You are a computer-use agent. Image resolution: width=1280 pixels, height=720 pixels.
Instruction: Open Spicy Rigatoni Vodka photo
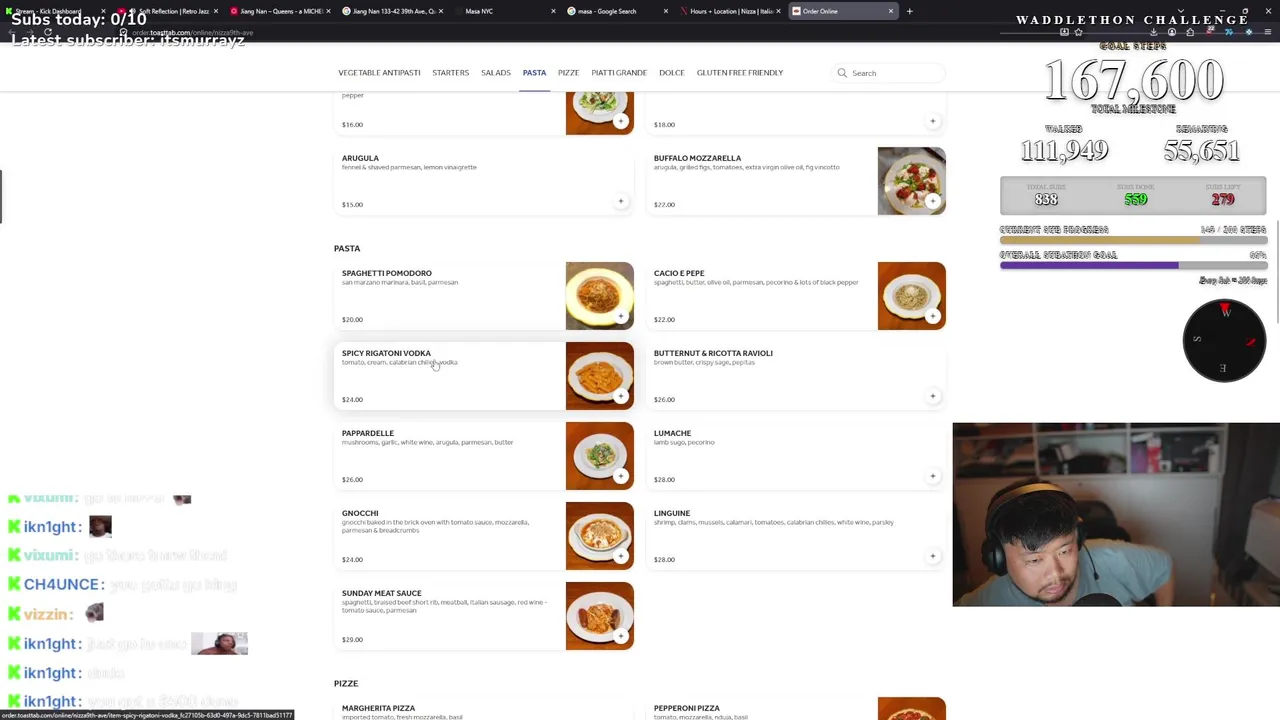click(599, 376)
